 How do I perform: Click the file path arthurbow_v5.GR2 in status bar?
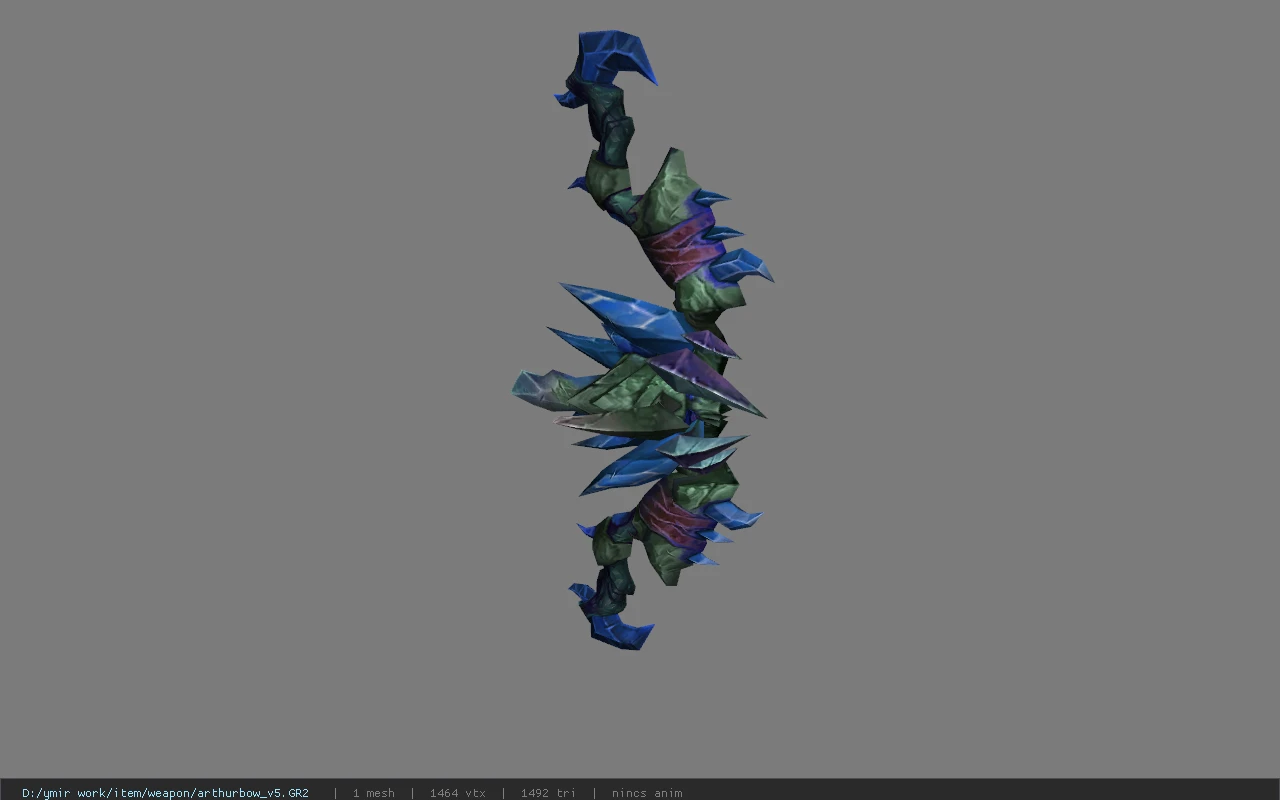(x=165, y=793)
